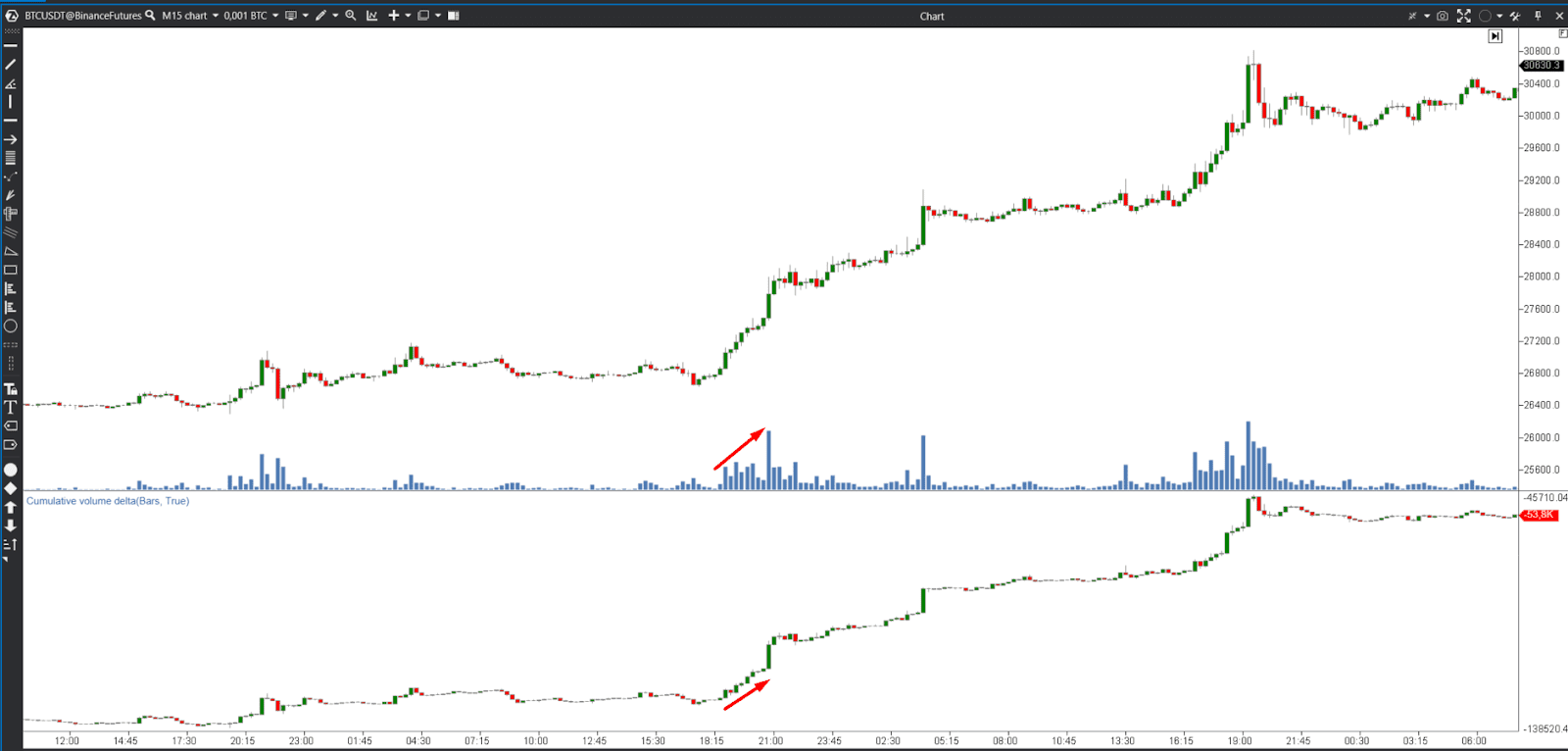Expand the dropdown arrow beside pencil icon

pyautogui.click(x=335, y=16)
